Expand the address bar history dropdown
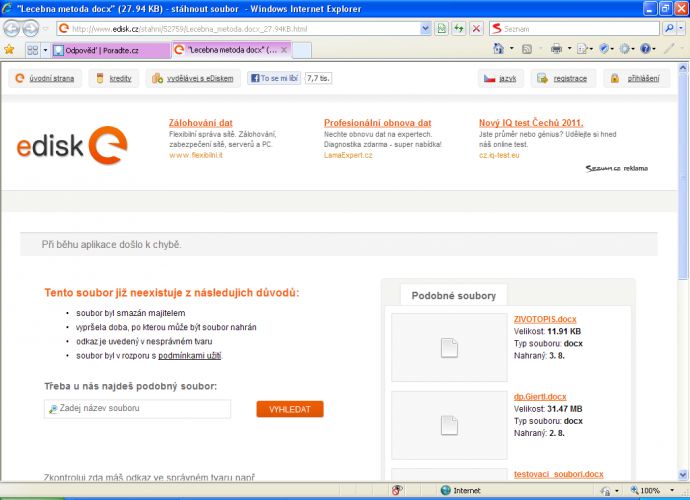Screen dimensions: 690x500 pos(426,29)
